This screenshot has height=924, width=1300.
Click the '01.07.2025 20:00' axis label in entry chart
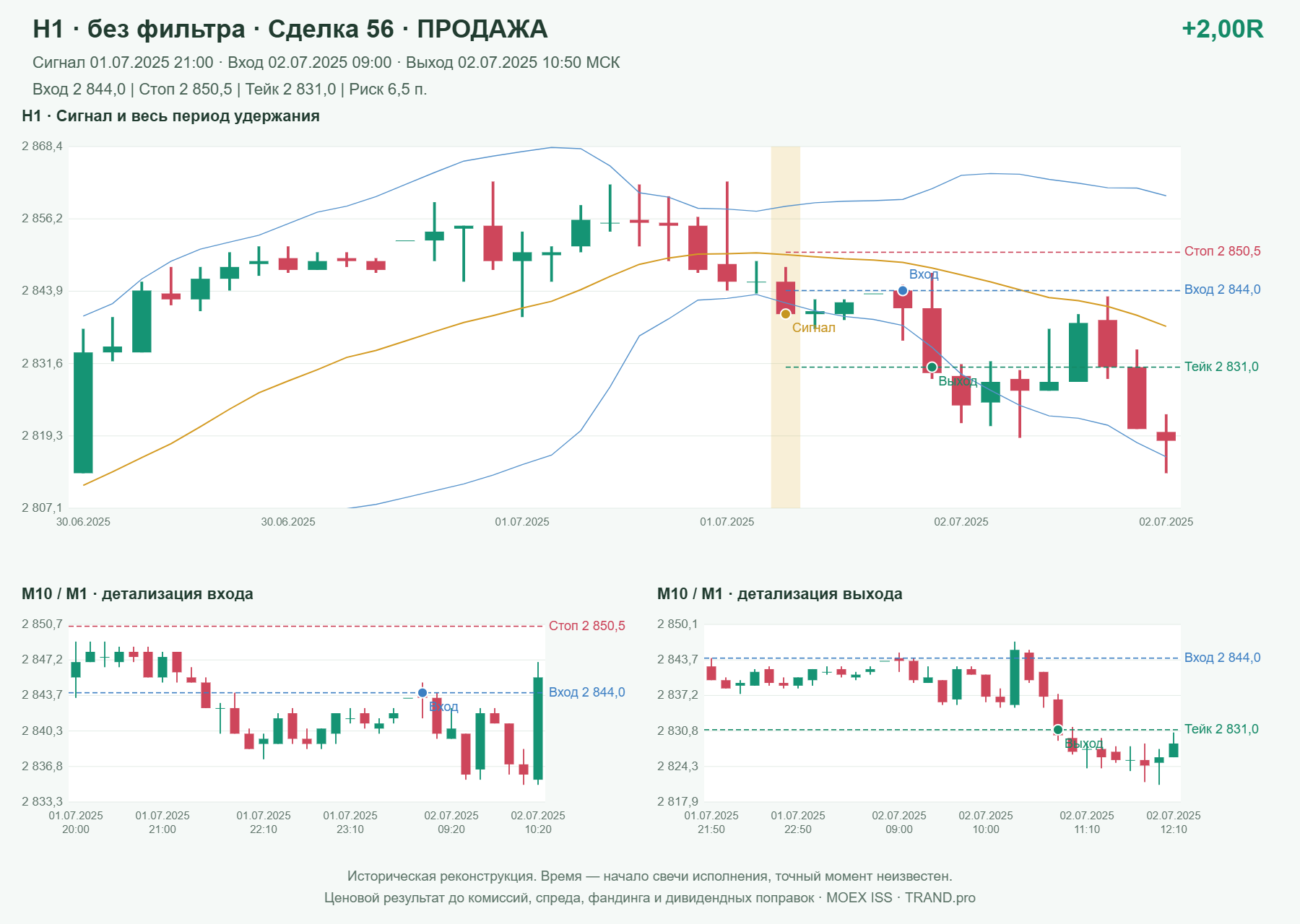click(76, 822)
